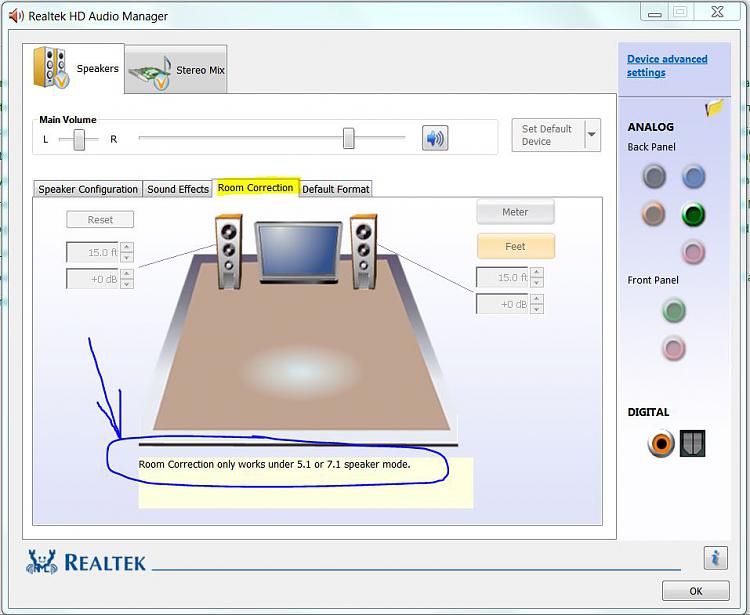
Task: Click the right speaker in room diagram
Action: (364, 252)
